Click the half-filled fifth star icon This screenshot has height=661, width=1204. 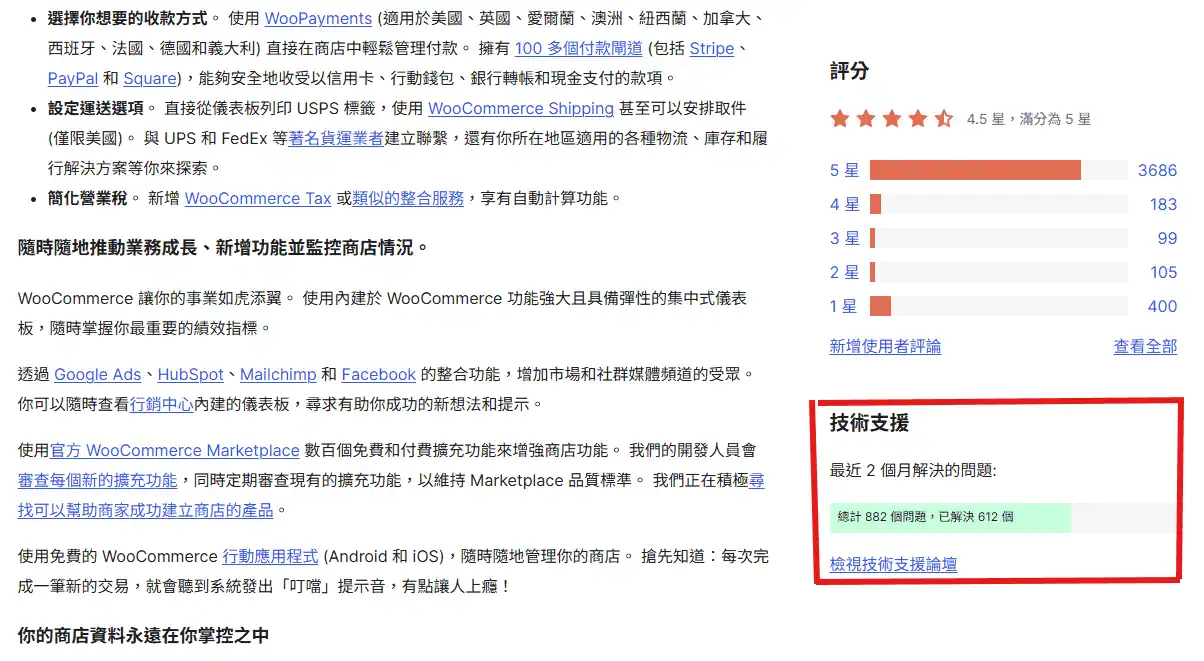pos(944,119)
